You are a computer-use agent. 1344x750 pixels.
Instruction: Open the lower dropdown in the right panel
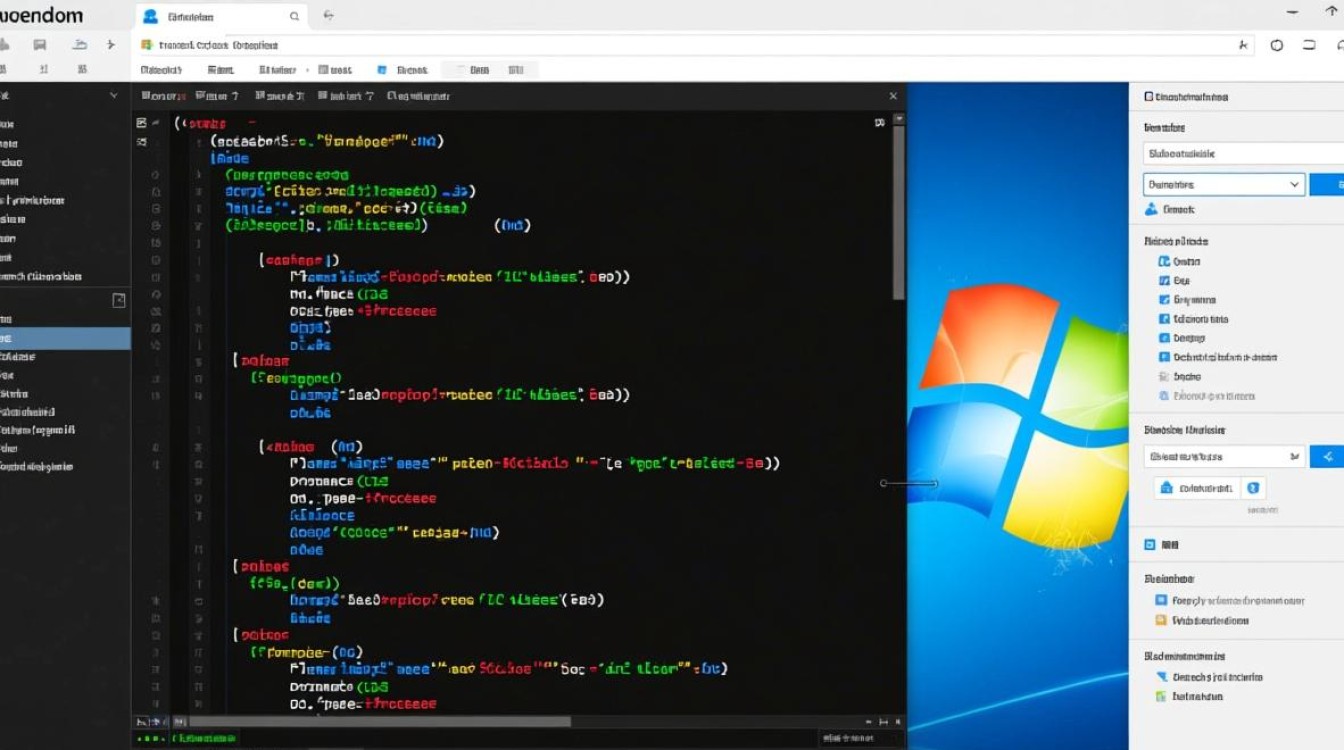pyautogui.click(x=1224, y=455)
